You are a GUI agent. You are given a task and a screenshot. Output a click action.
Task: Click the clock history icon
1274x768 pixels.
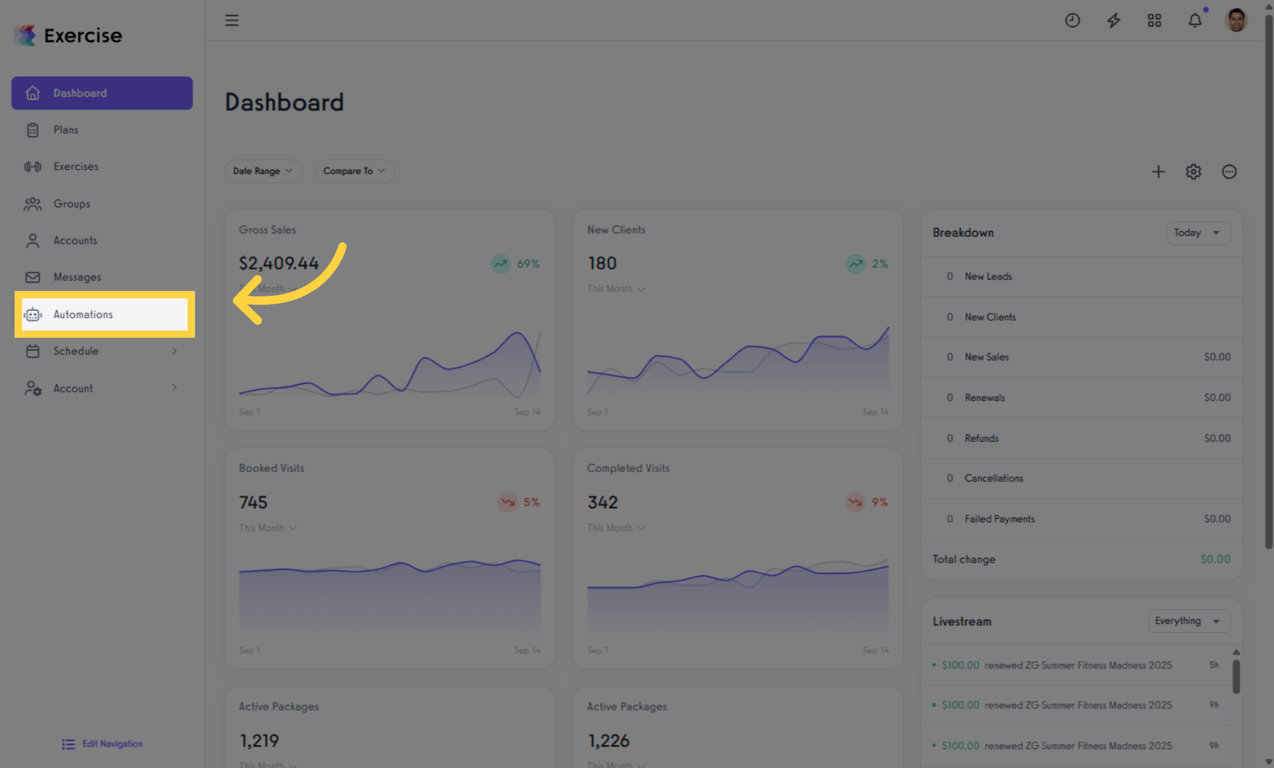click(1072, 20)
